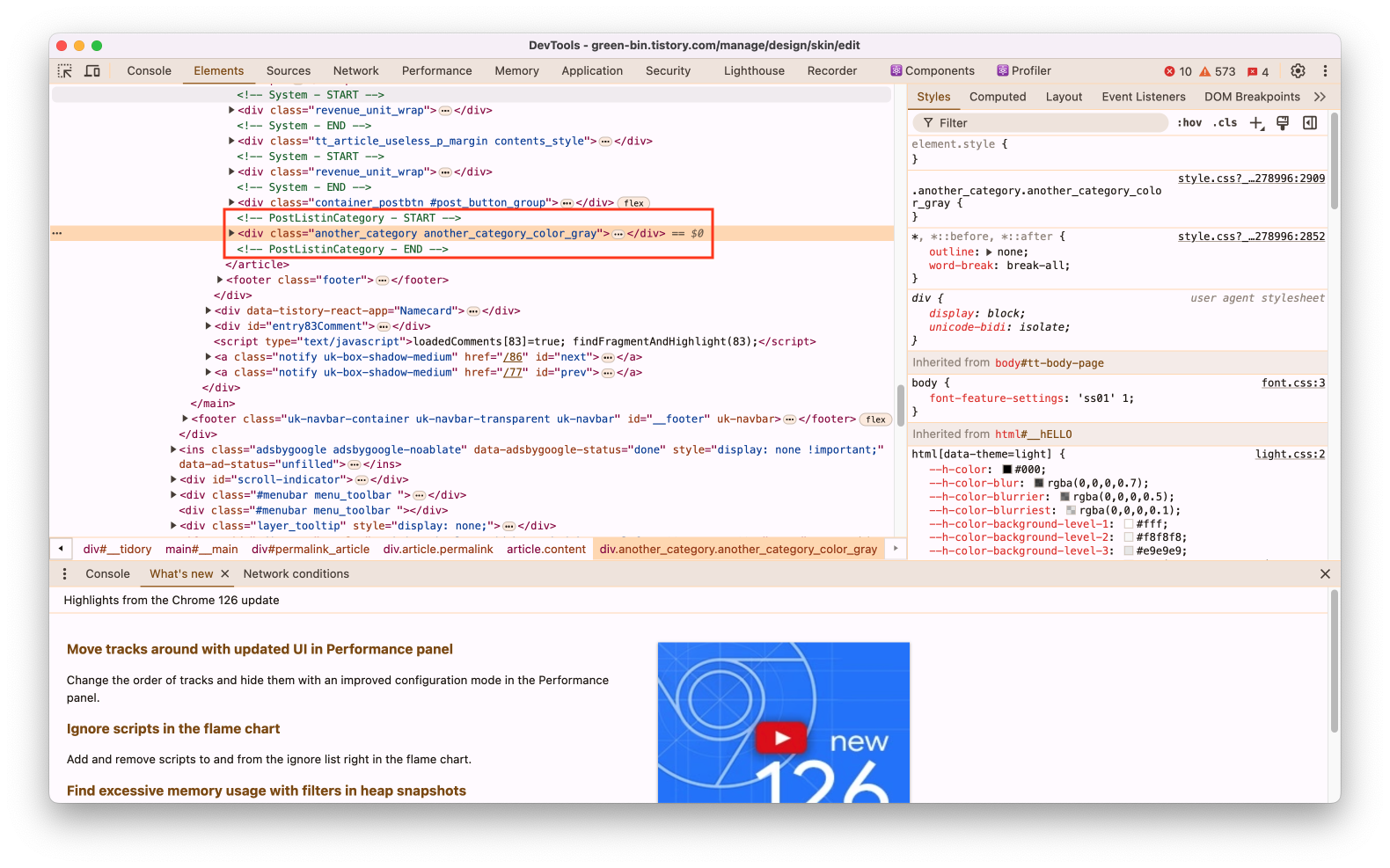Select div#permalink_article in breadcrumbs
This screenshot has height=868, width=1390.
[311, 549]
